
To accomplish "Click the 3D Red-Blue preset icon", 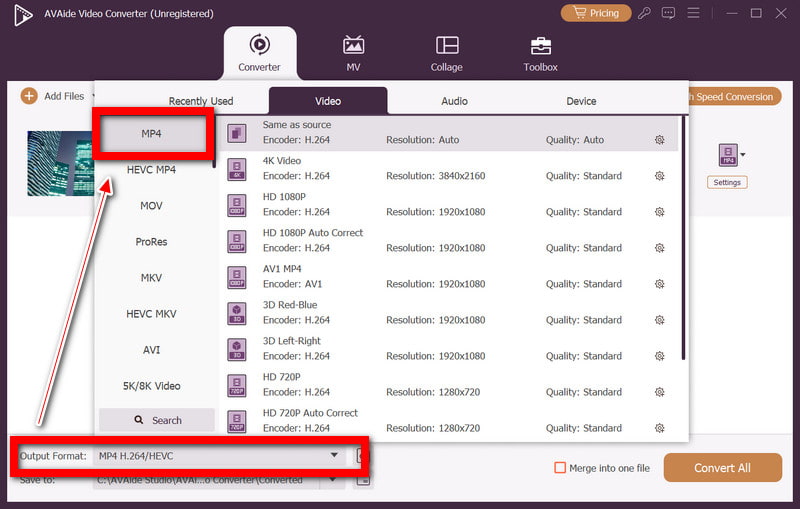I will (237, 313).
